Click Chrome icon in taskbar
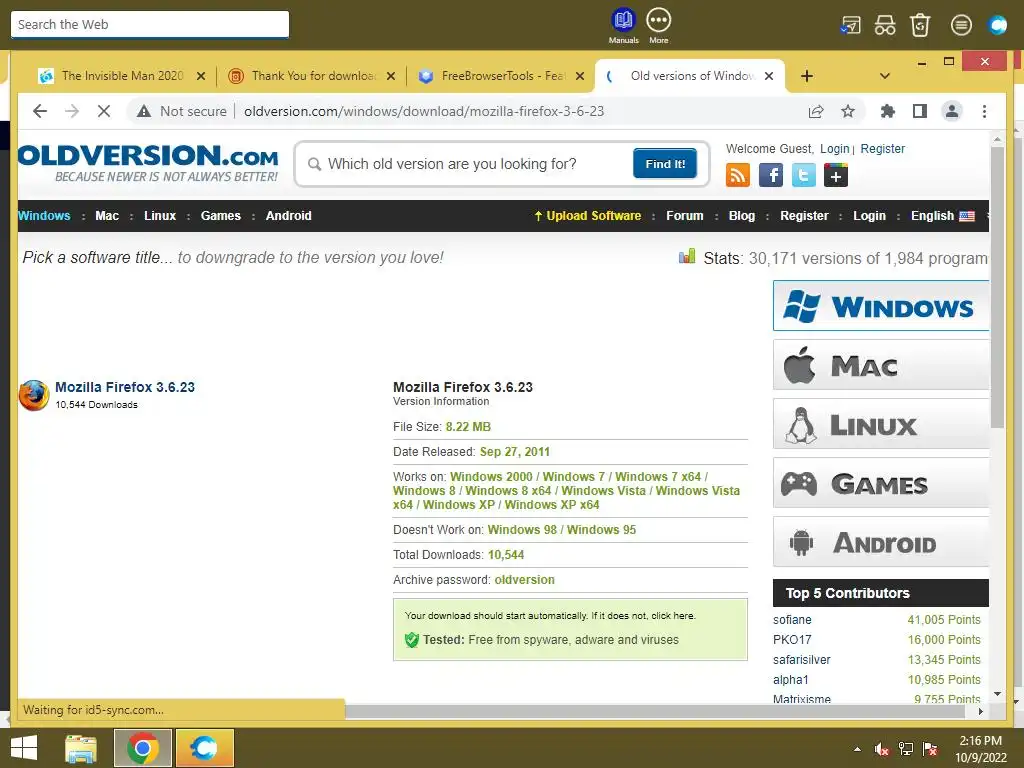1024x768 pixels. coord(142,748)
